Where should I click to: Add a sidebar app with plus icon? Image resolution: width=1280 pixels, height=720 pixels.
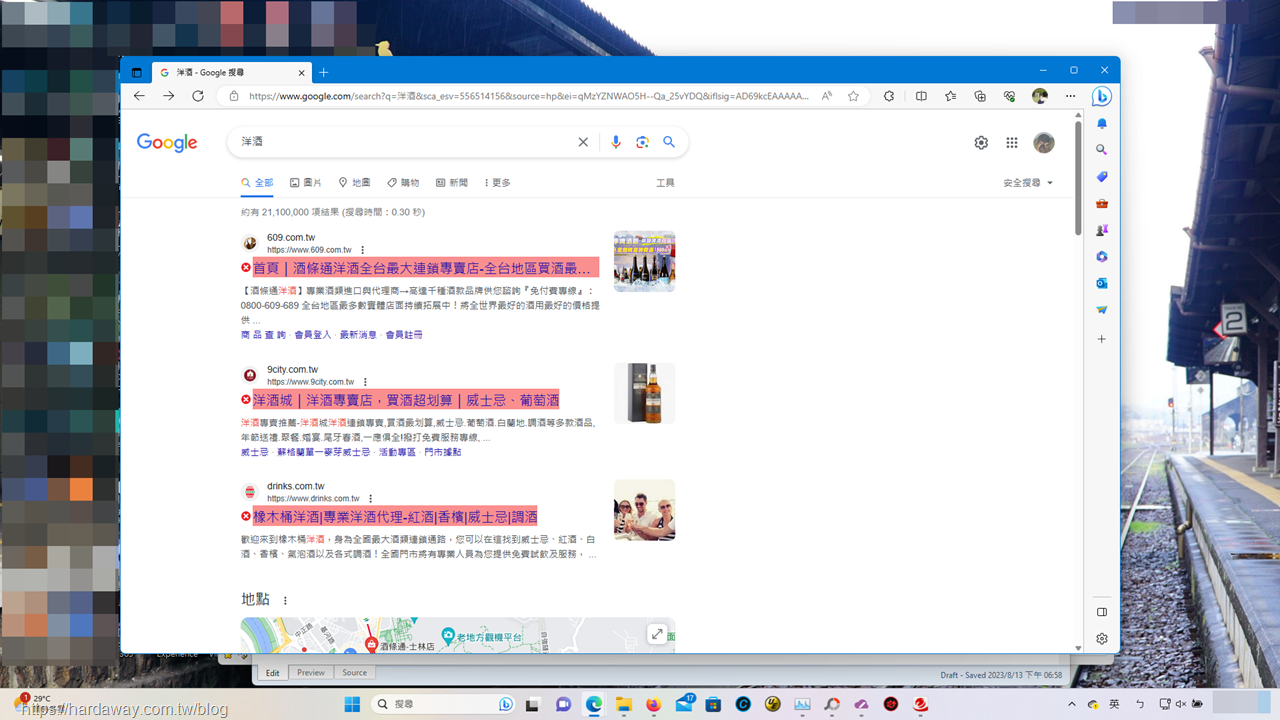click(1102, 339)
